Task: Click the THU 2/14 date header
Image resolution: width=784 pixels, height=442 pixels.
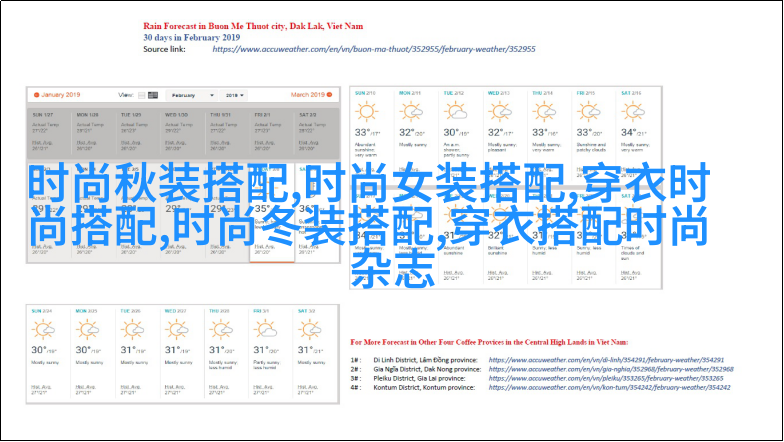Action: tap(542, 93)
